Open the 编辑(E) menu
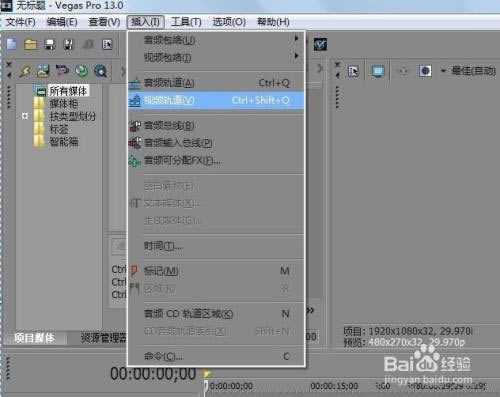The height and width of the screenshot is (397, 500). point(62,22)
